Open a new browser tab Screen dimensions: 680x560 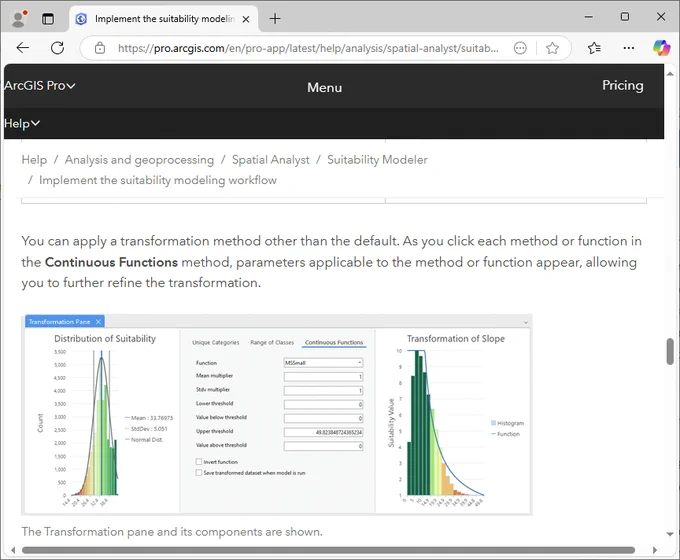click(x=275, y=19)
